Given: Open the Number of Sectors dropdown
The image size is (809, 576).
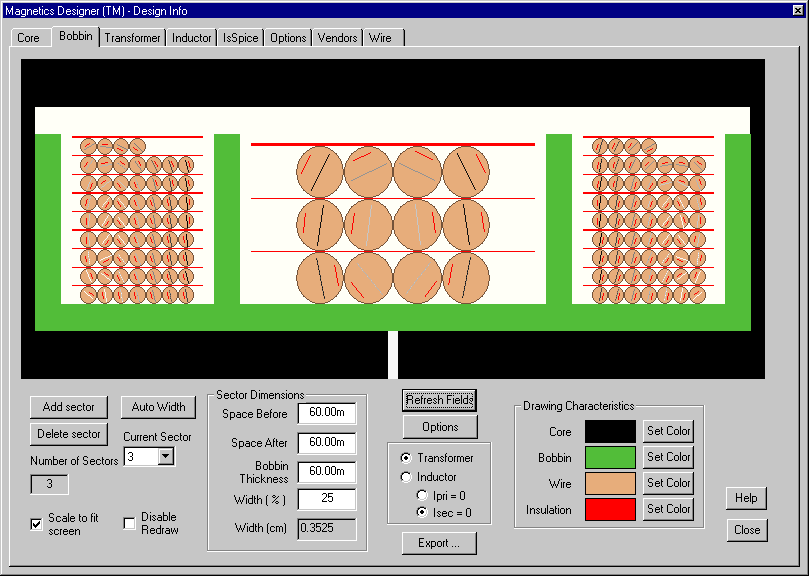Looking at the screenshot, I should click(x=147, y=457).
